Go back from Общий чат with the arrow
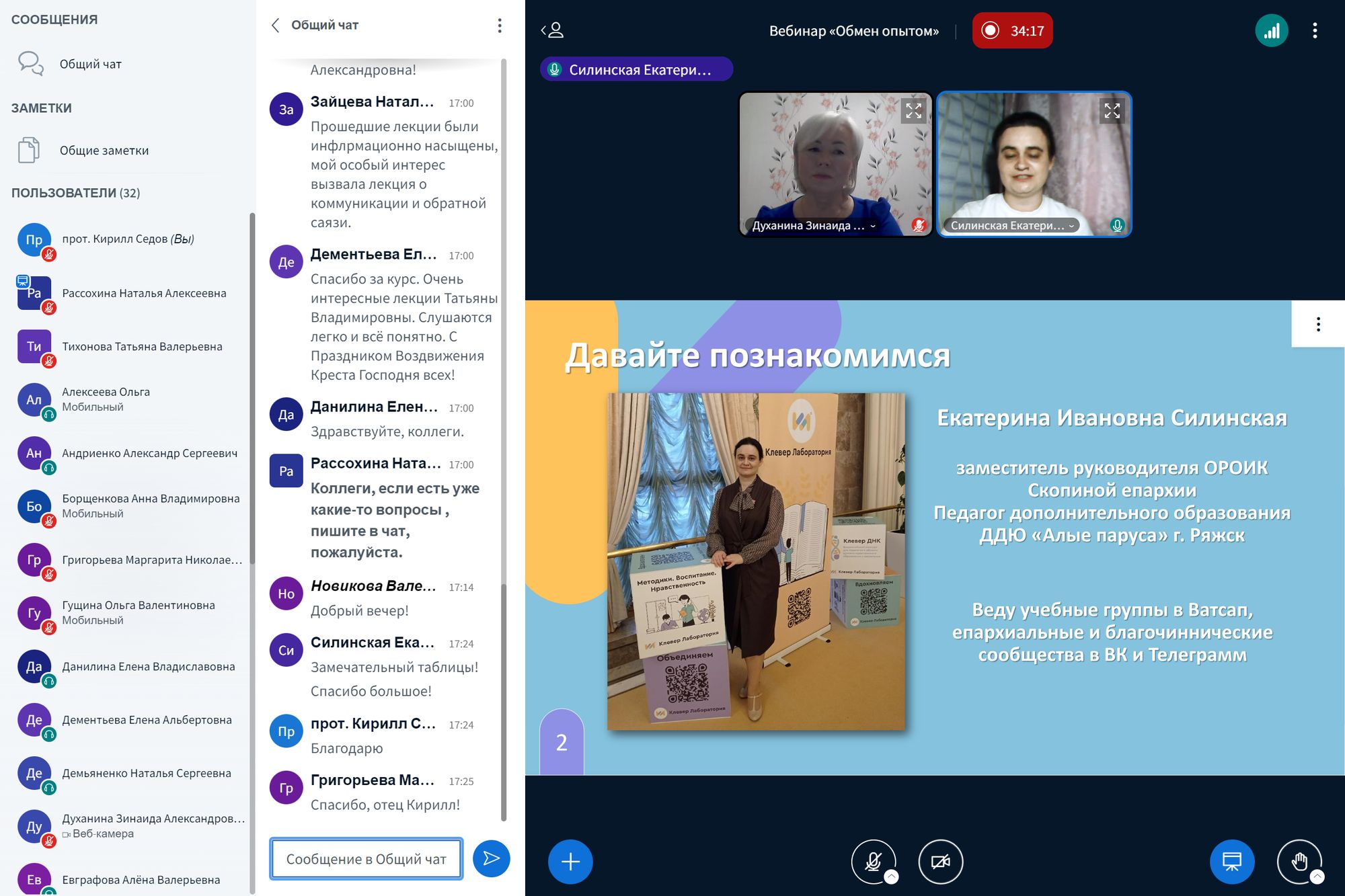The image size is (1345, 896). (x=275, y=26)
